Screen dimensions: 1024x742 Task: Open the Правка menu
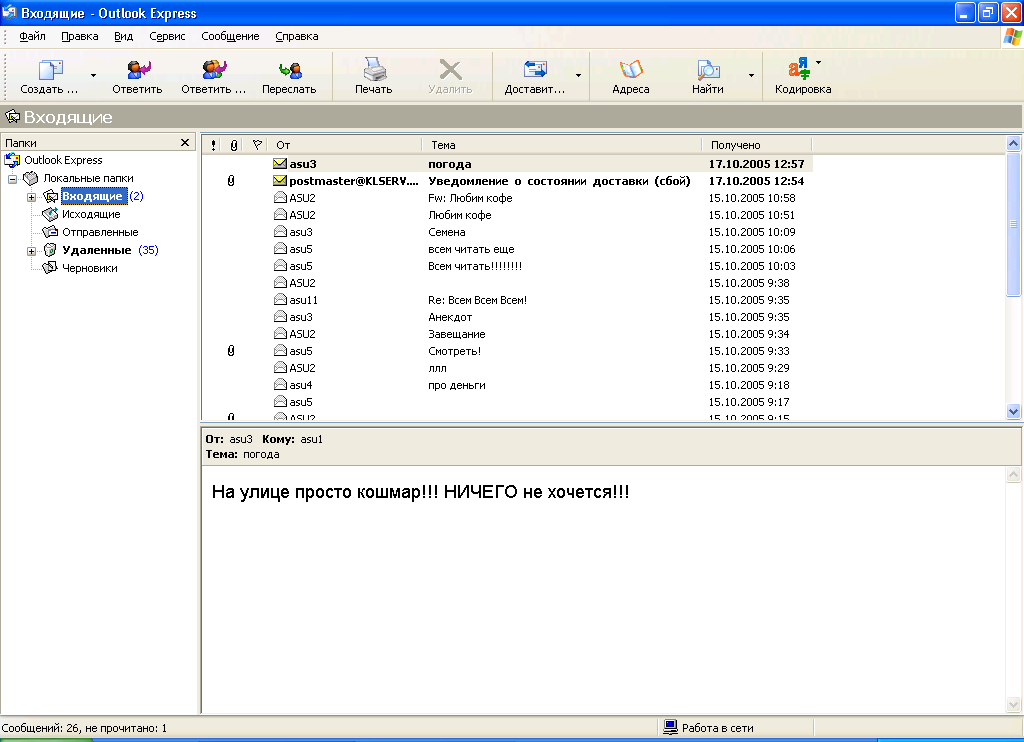pos(80,37)
